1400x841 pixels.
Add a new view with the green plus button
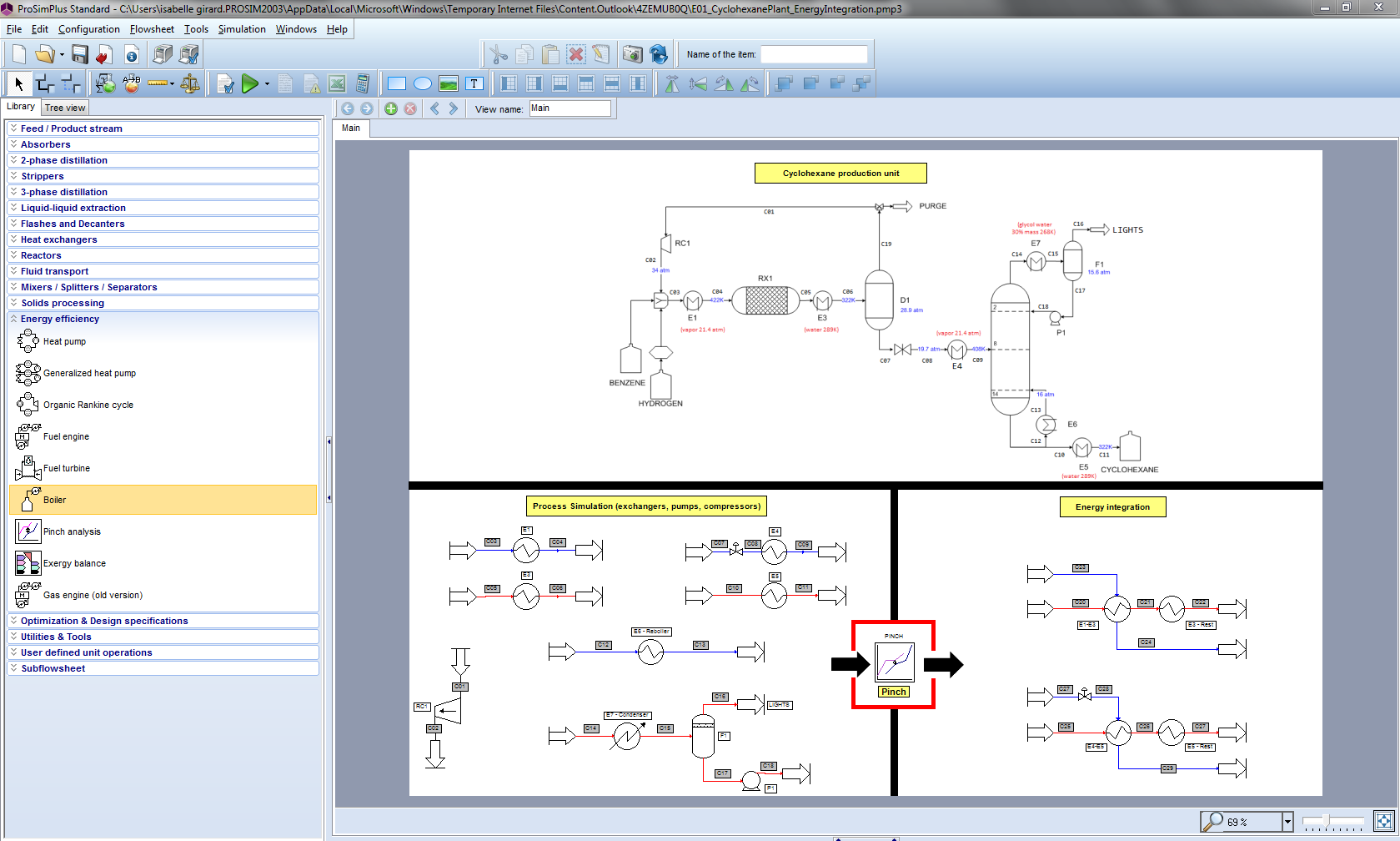click(390, 108)
